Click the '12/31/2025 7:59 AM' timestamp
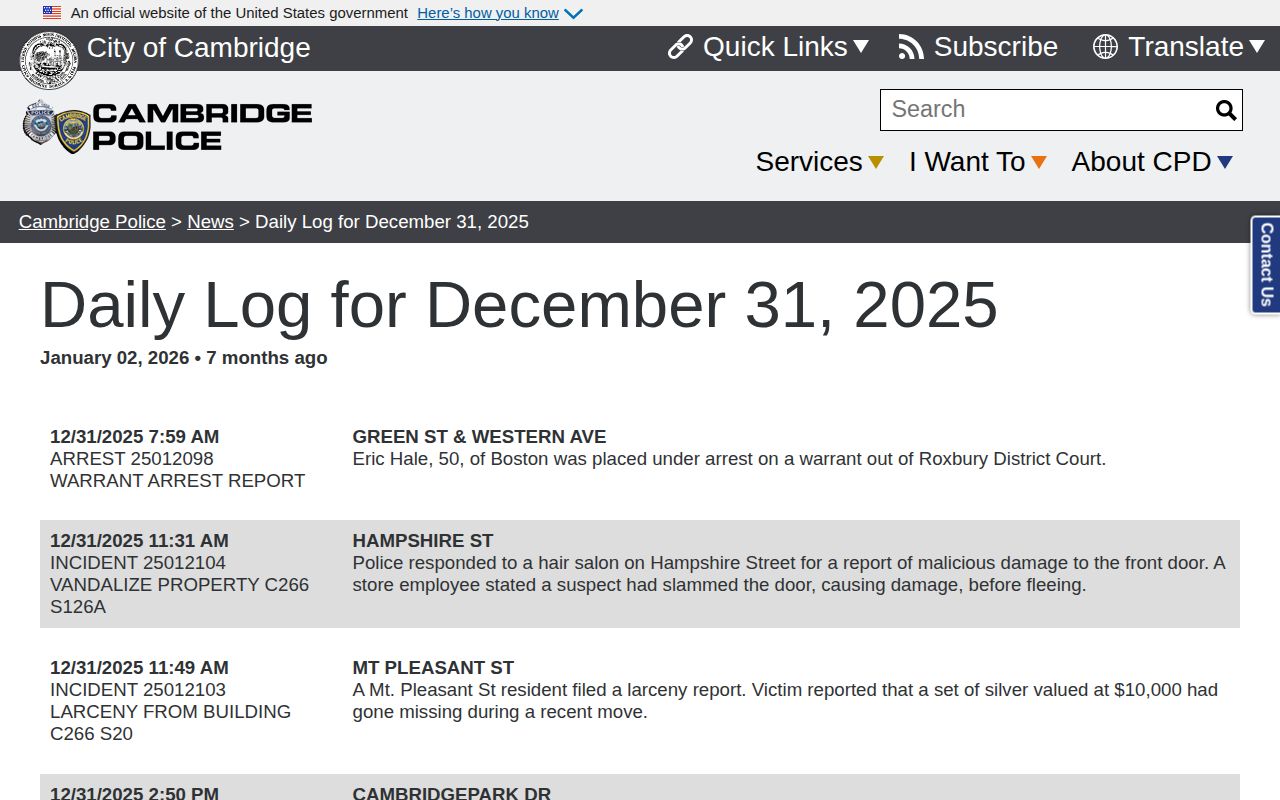The height and width of the screenshot is (800, 1280). [135, 437]
